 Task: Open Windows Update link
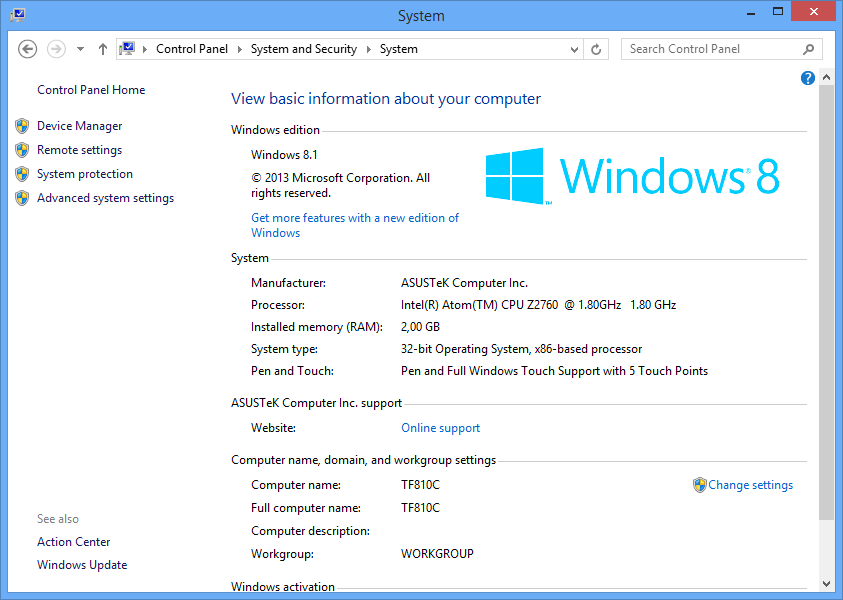click(82, 565)
